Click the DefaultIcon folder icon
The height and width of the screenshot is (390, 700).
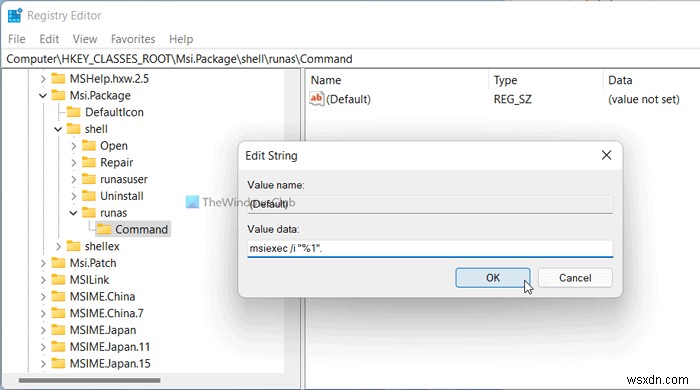pos(73,112)
